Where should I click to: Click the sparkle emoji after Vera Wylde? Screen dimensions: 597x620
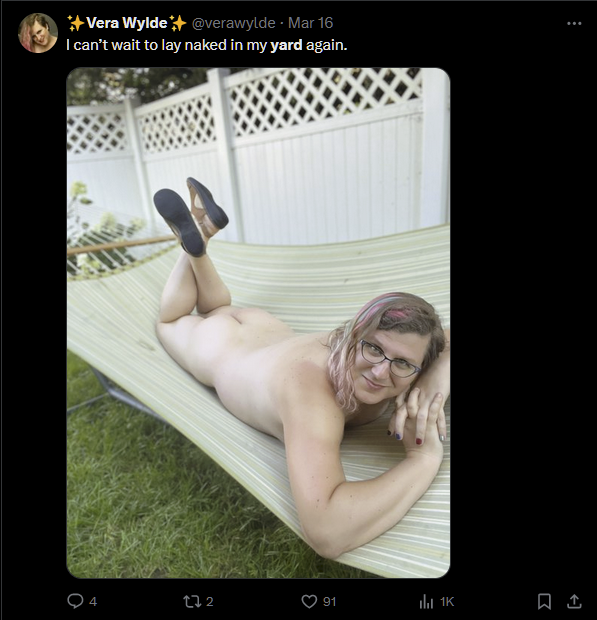pos(178,23)
